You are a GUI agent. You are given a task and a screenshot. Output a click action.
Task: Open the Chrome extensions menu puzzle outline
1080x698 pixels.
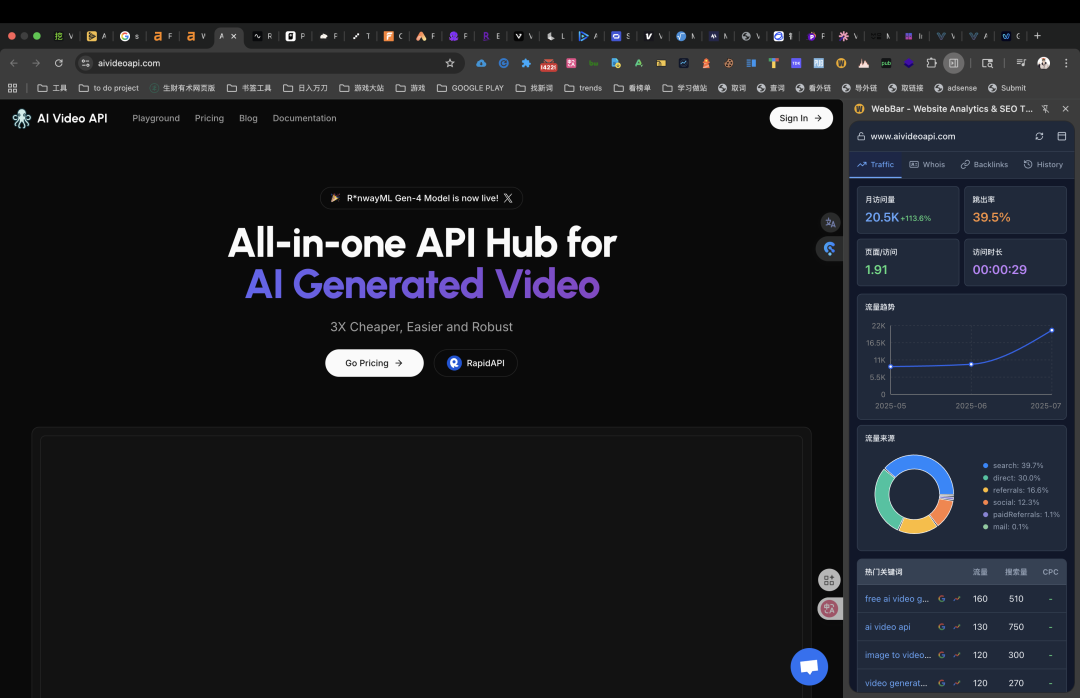tap(931, 63)
